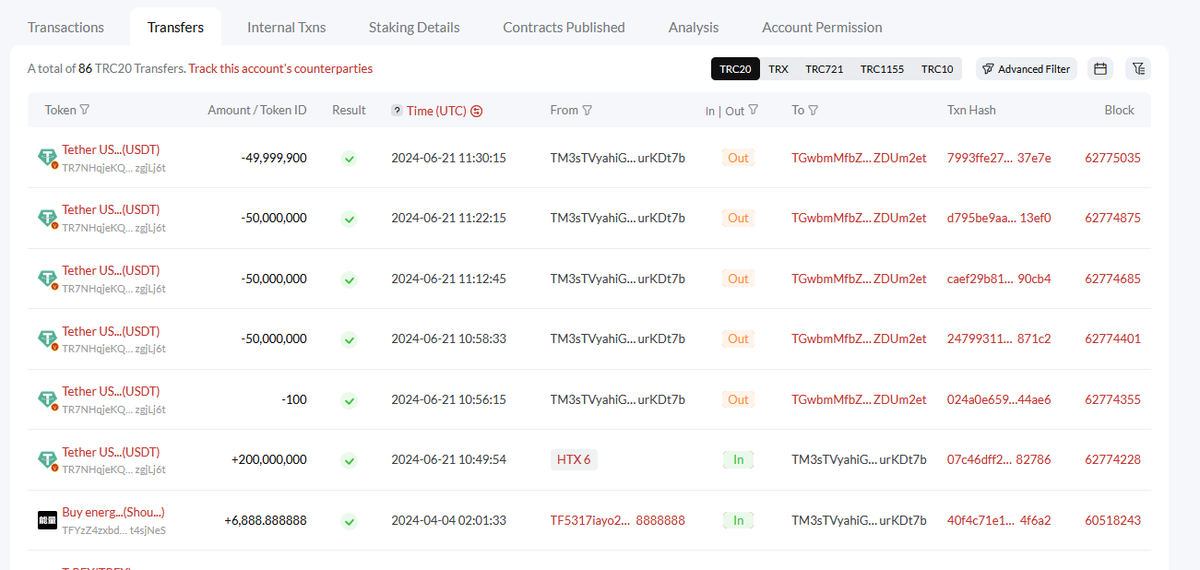Click the Token column filter icon
The width and height of the screenshot is (1200, 570).
(x=85, y=110)
